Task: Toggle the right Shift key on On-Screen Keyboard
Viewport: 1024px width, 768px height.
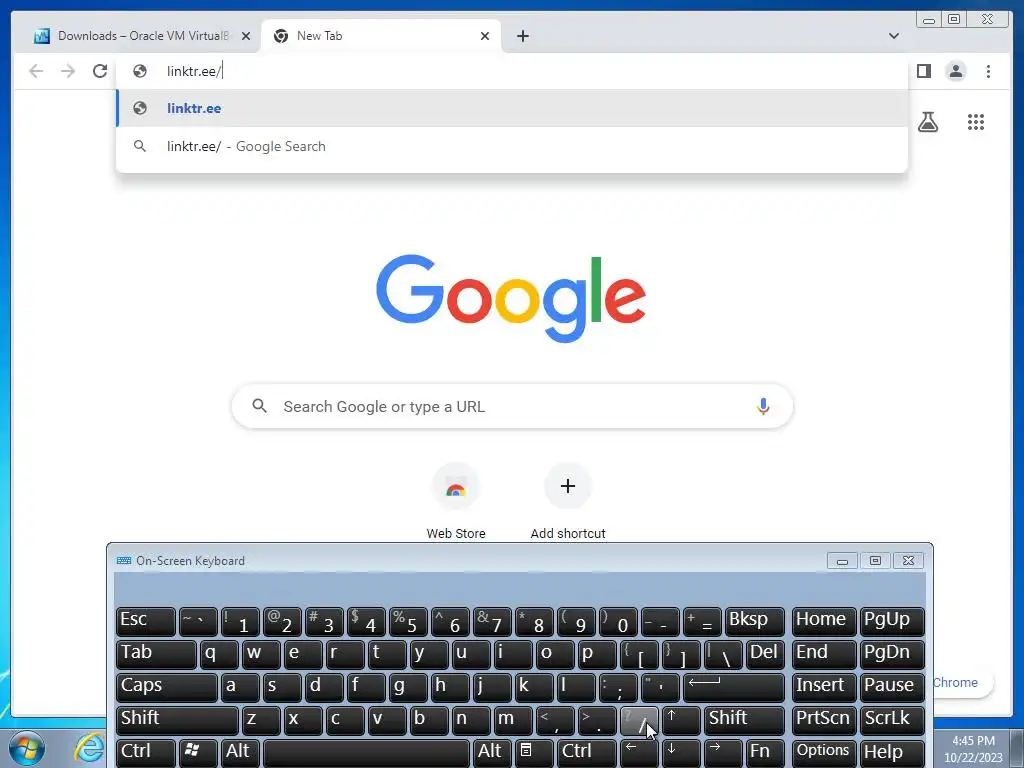Action: [744, 720]
